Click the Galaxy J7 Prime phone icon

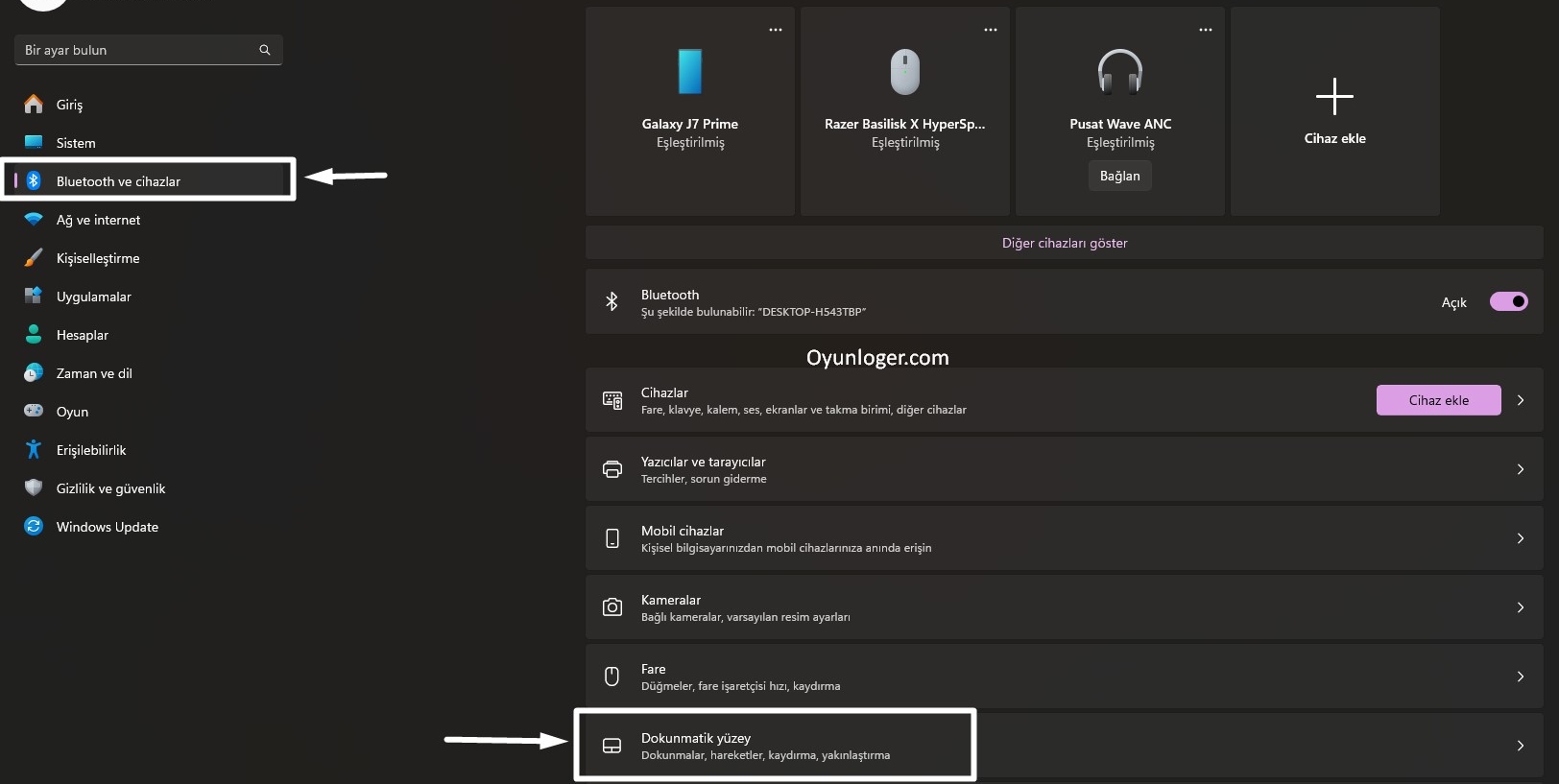(x=690, y=71)
